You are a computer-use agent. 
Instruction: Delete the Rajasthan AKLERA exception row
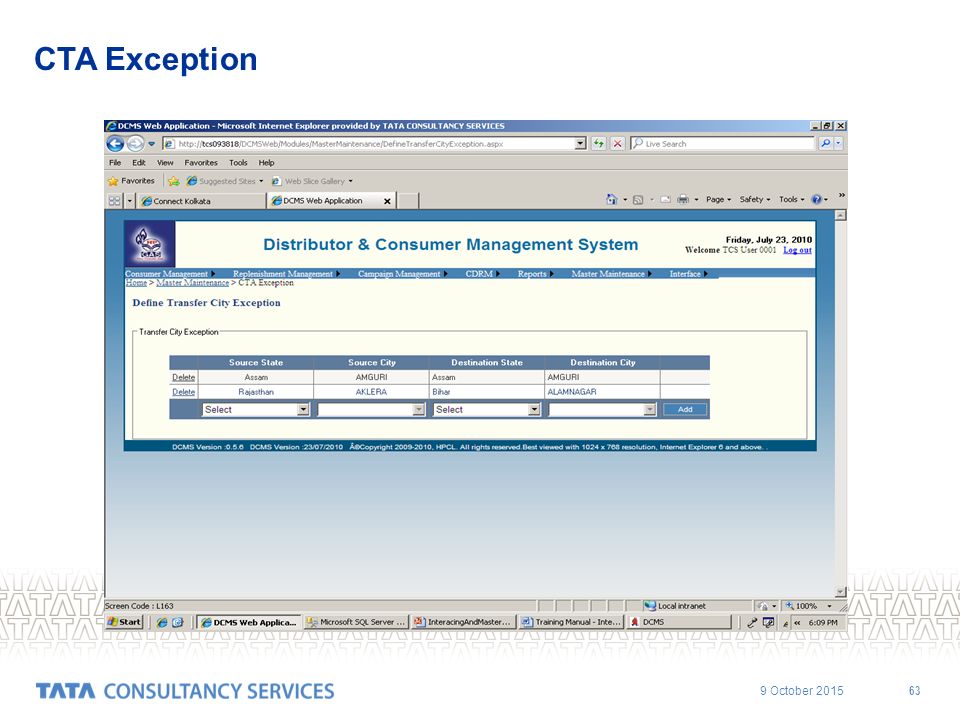pos(184,392)
